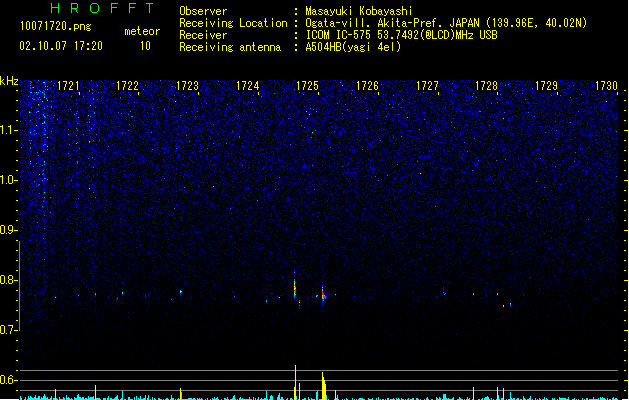Select the file name 10071720.png

56,26
